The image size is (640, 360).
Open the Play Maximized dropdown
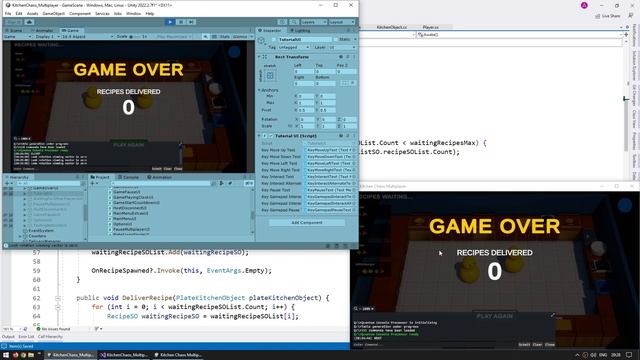click(x=174, y=37)
